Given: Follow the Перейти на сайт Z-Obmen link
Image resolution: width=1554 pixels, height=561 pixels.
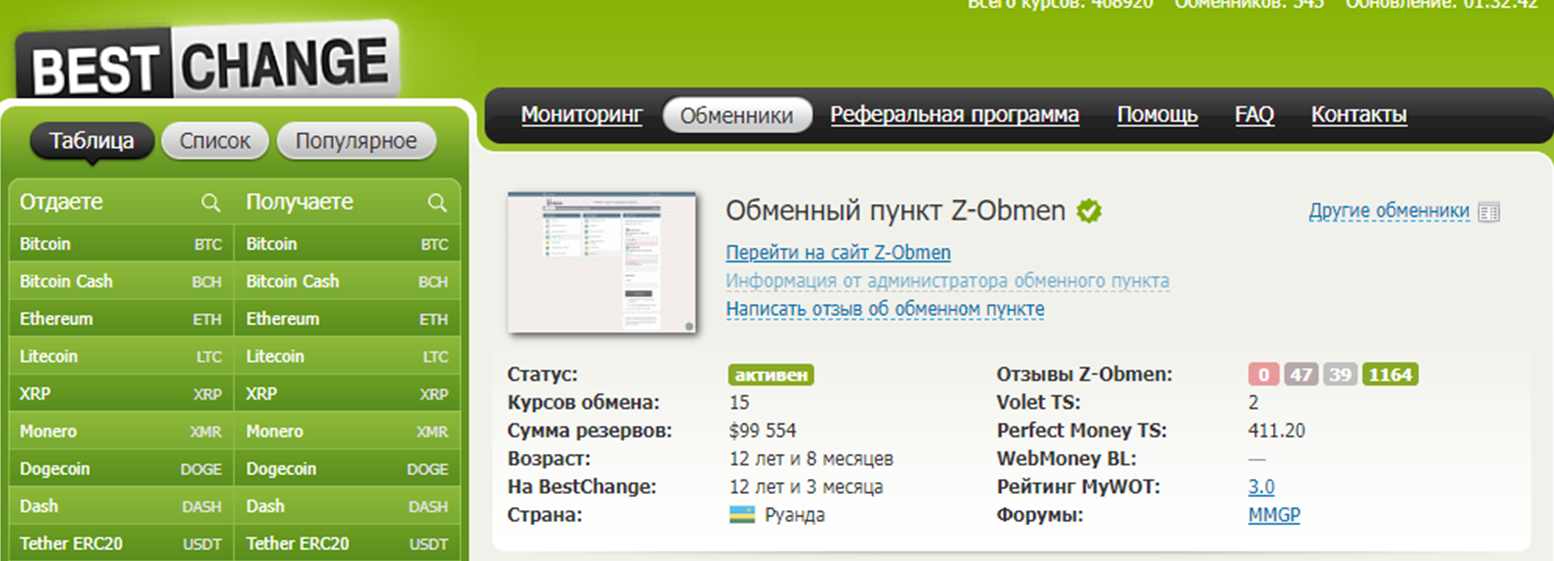Looking at the screenshot, I should point(838,253).
